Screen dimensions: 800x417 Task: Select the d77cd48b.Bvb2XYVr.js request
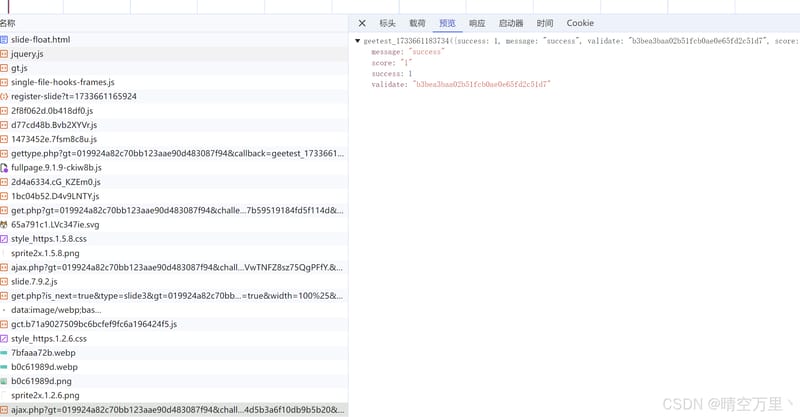(174, 125)
